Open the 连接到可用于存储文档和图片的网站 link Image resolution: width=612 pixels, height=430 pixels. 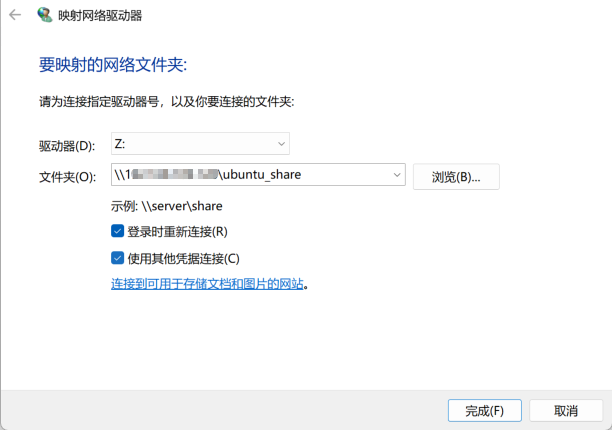coord(207,284)
